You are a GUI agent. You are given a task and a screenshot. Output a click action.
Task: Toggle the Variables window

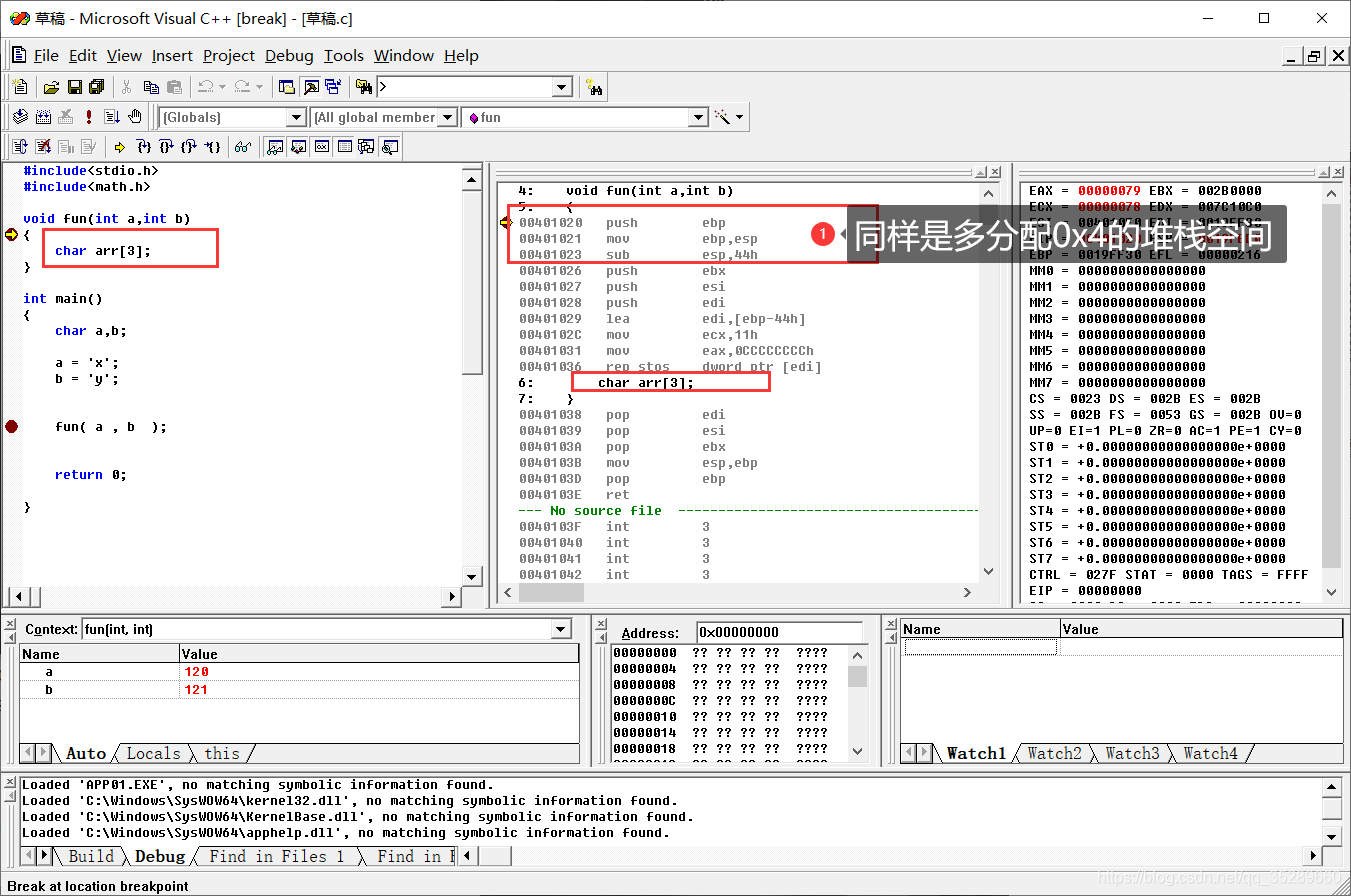[298, 147]
